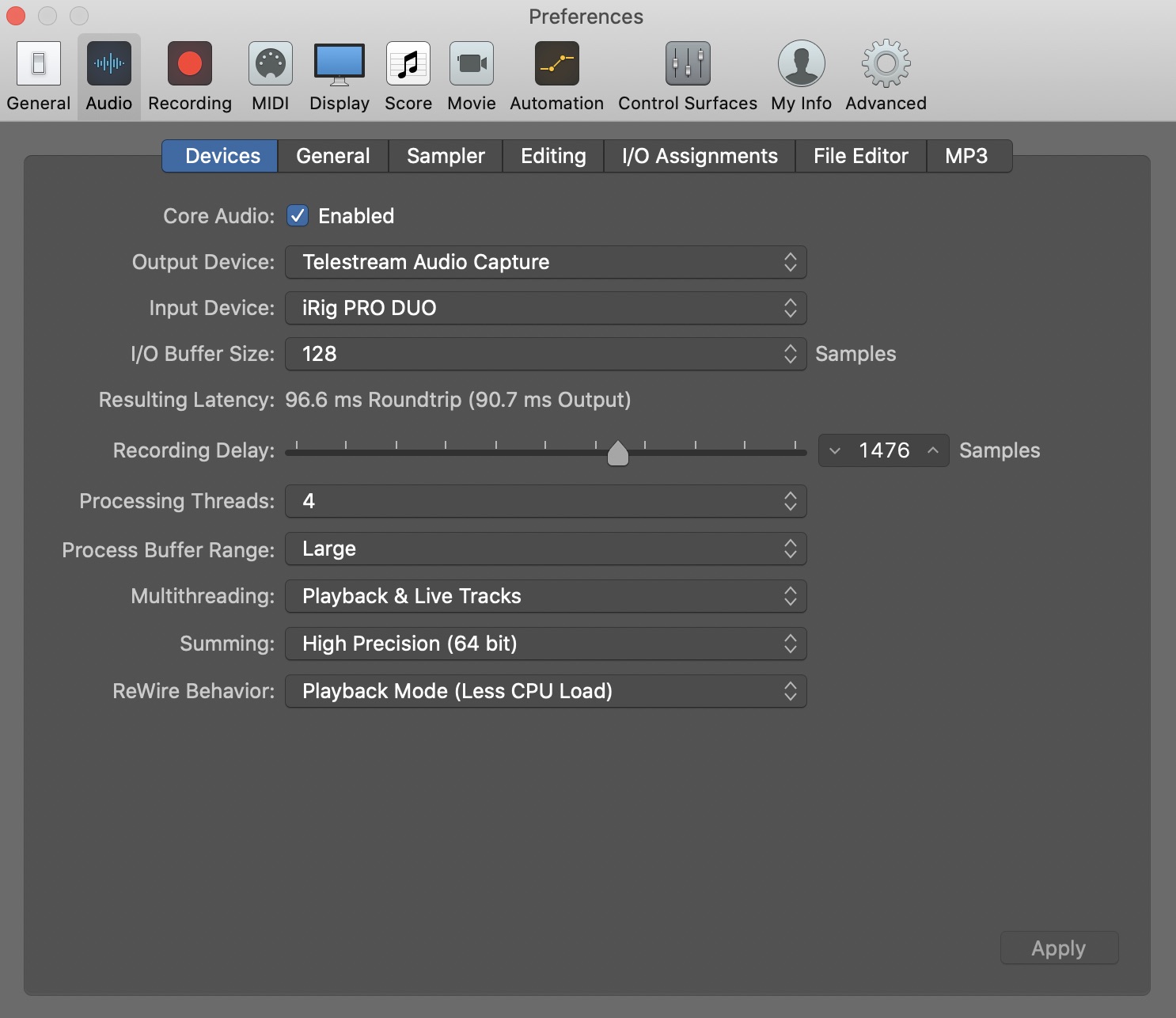Open the I/O Buffer Size dropdown
This screenshot has width=1176, height=1018.
click(546, 354)
